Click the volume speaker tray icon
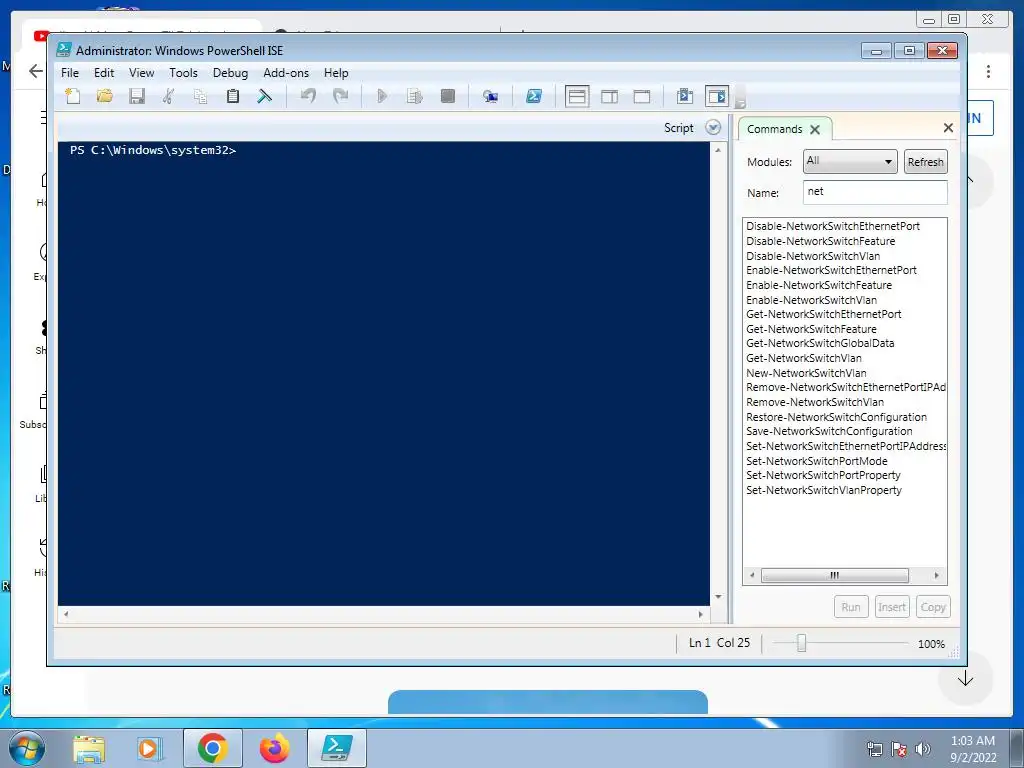Viewport: 1024px width, 768px height. point(923,748)
